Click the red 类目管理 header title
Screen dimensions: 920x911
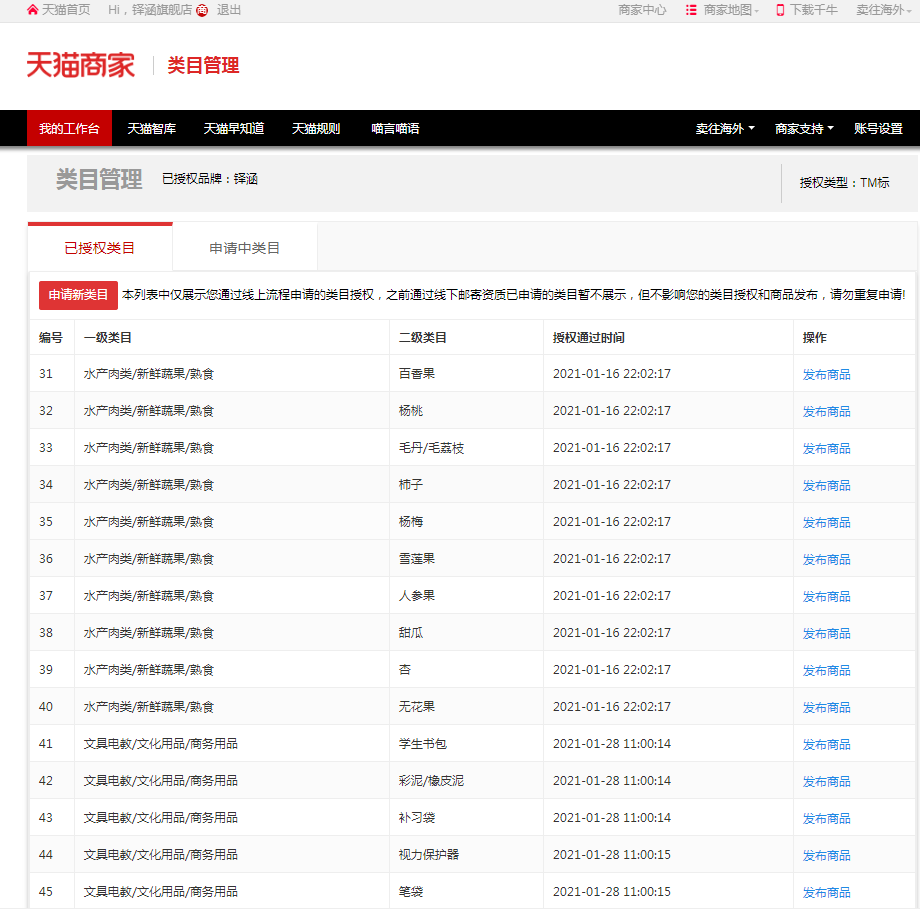[x=203, y=65]
